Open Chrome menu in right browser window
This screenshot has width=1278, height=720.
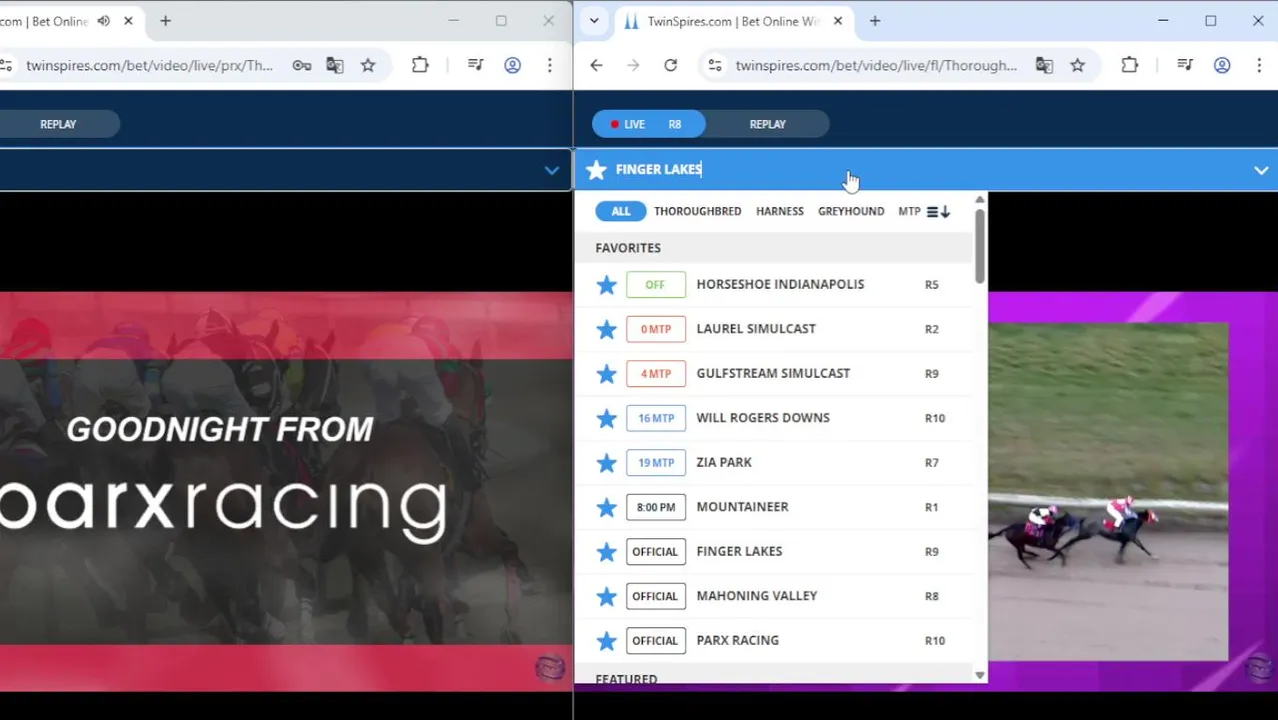1259,65
